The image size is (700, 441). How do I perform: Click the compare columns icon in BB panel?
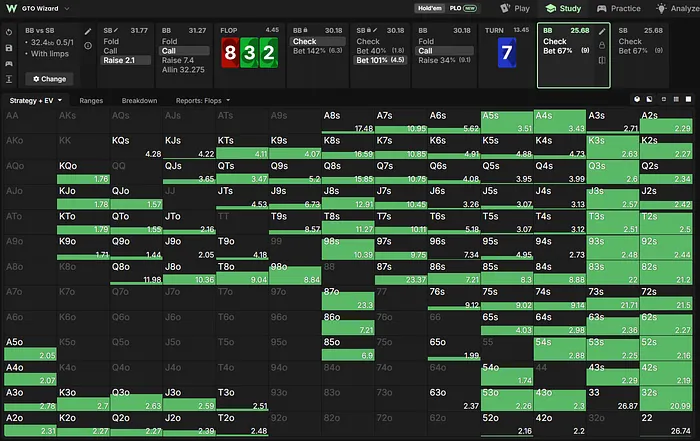coord(602,60)
